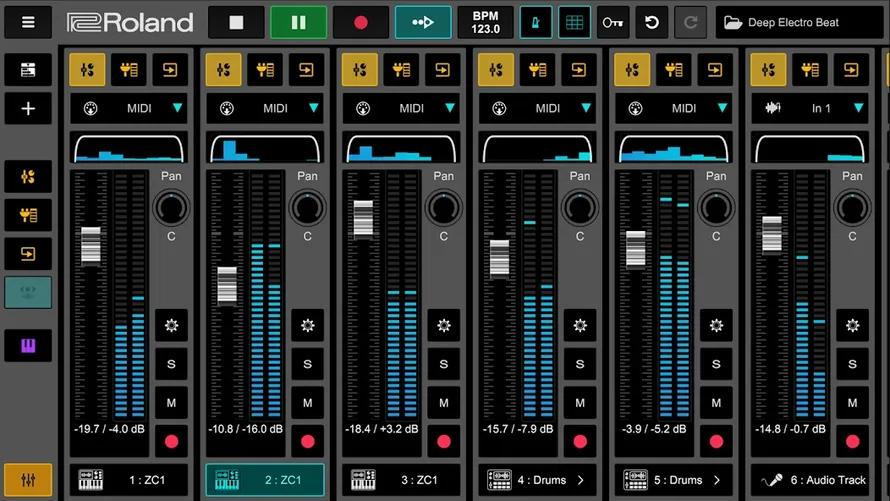Image resolution: width=890 pixels, height=501 pixels.
Task: Click the undo arrow icon
Action: click(x=652, y=22)
